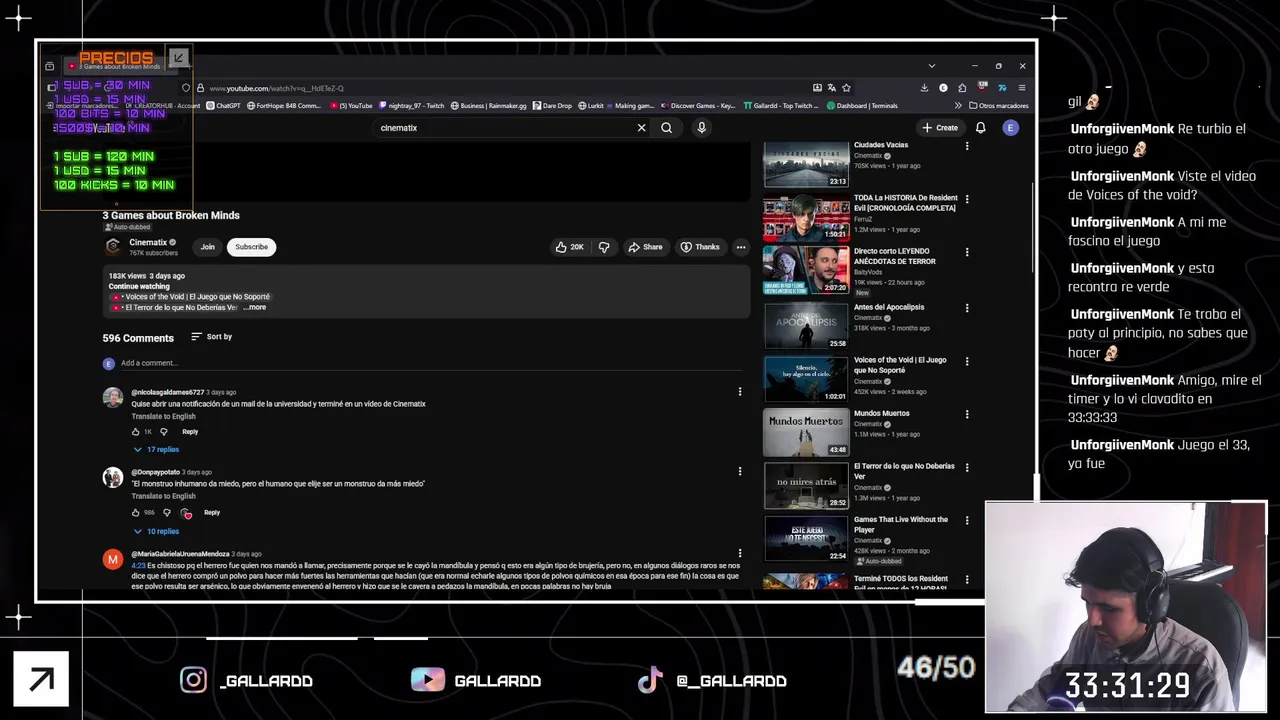Open the 'Sort by' comments dropdown
This screenshot has width=1280, height=720.
click(x=212, y=337)
